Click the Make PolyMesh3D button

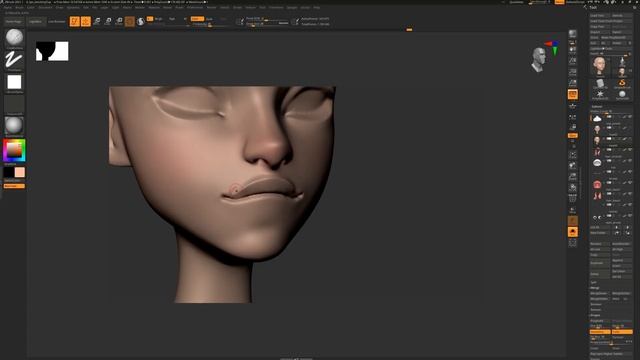tap(617, 38)
